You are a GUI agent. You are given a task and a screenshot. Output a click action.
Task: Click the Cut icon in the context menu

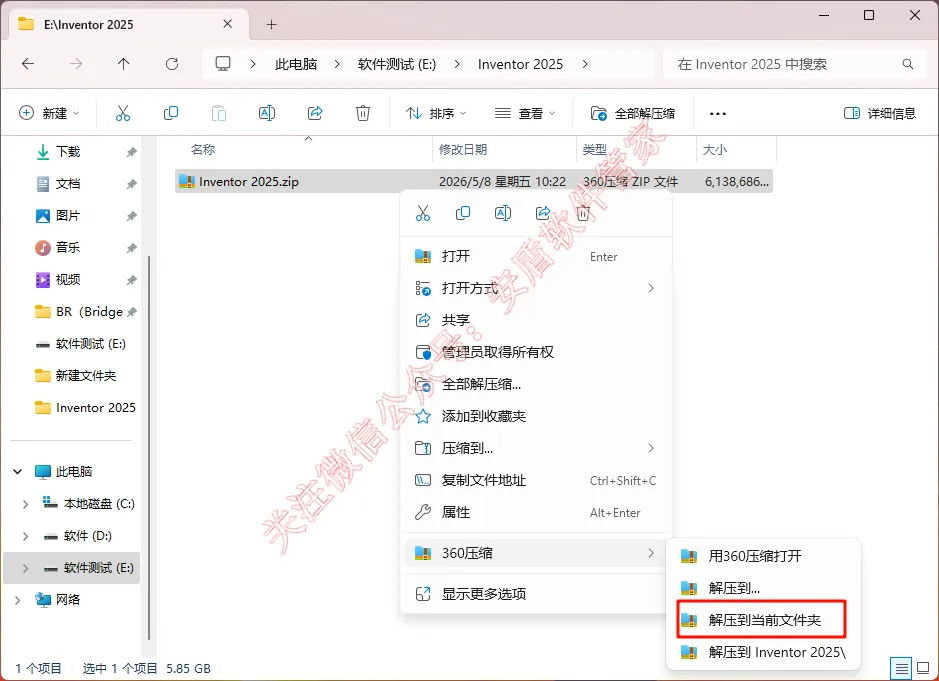[423, 213]
